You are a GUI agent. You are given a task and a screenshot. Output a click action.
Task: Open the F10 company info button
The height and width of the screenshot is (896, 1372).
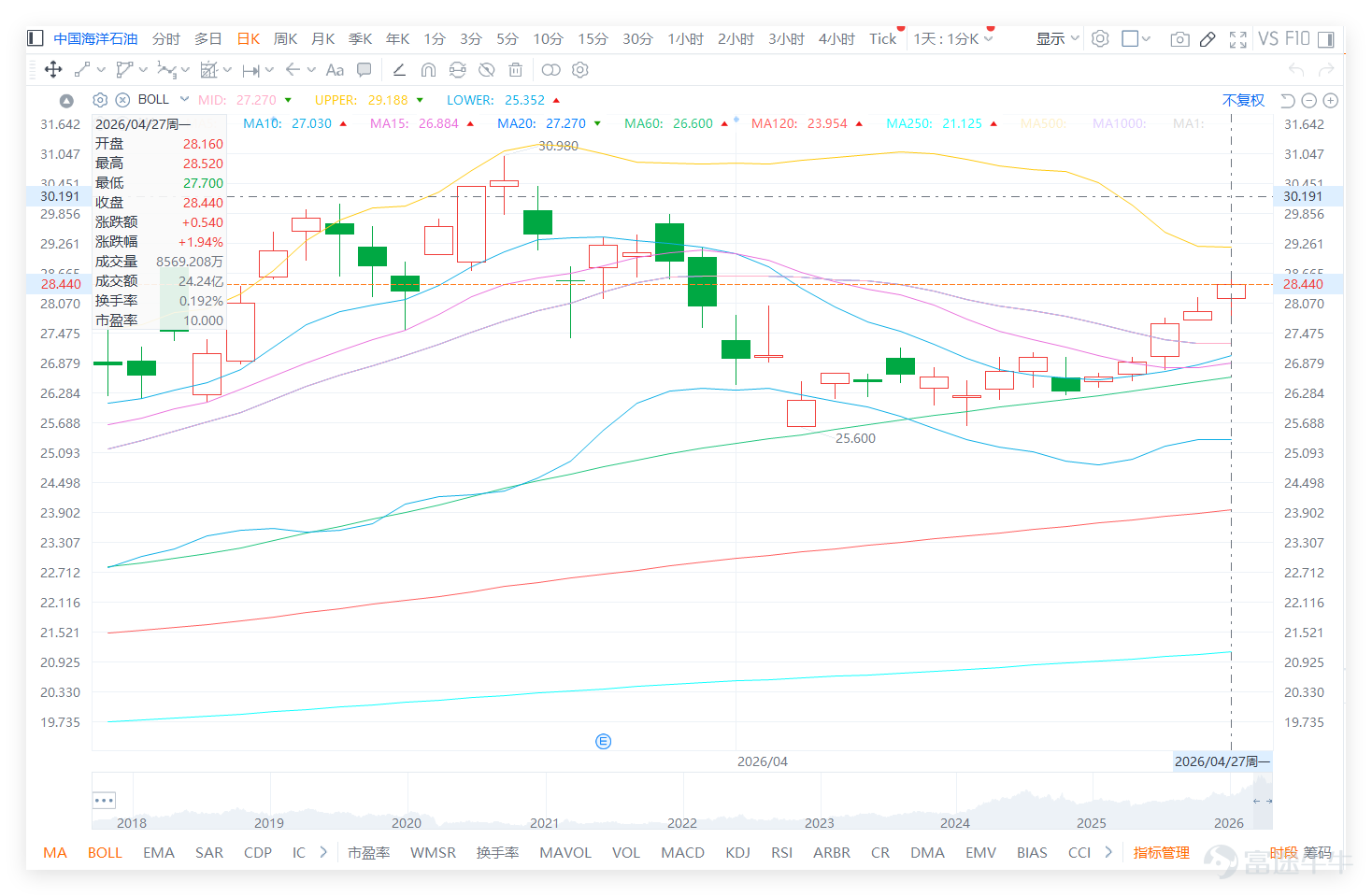(1297, 38)
